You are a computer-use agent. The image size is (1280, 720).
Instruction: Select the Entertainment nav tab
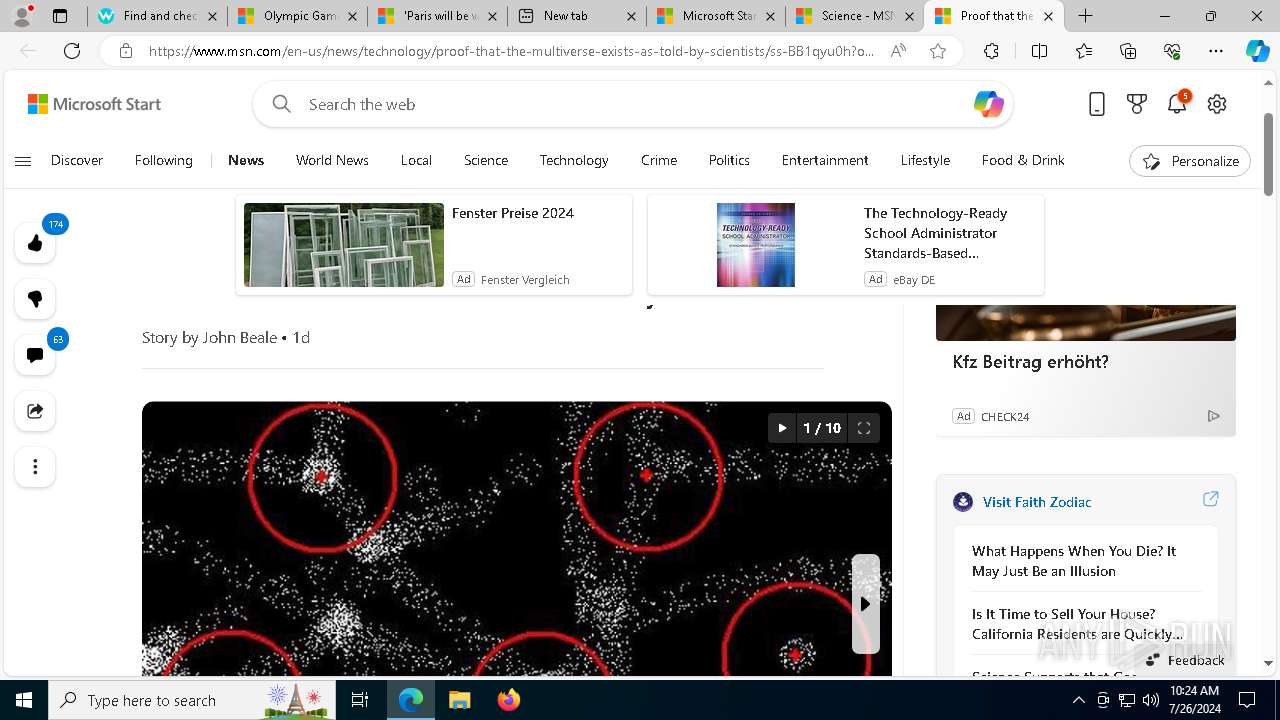point(825,160)
